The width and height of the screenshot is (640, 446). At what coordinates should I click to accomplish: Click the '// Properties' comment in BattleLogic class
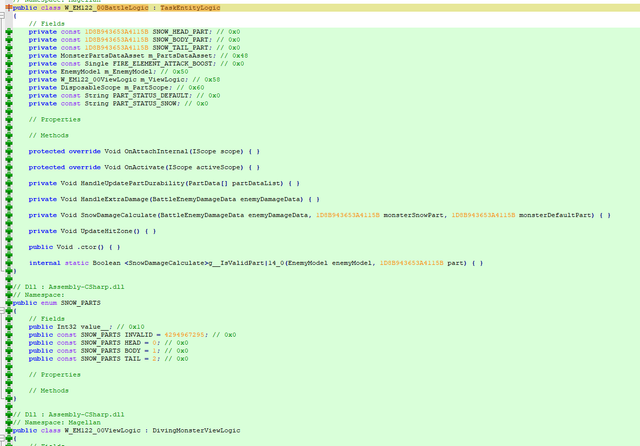pyautogui.click(x=54, y=119)
